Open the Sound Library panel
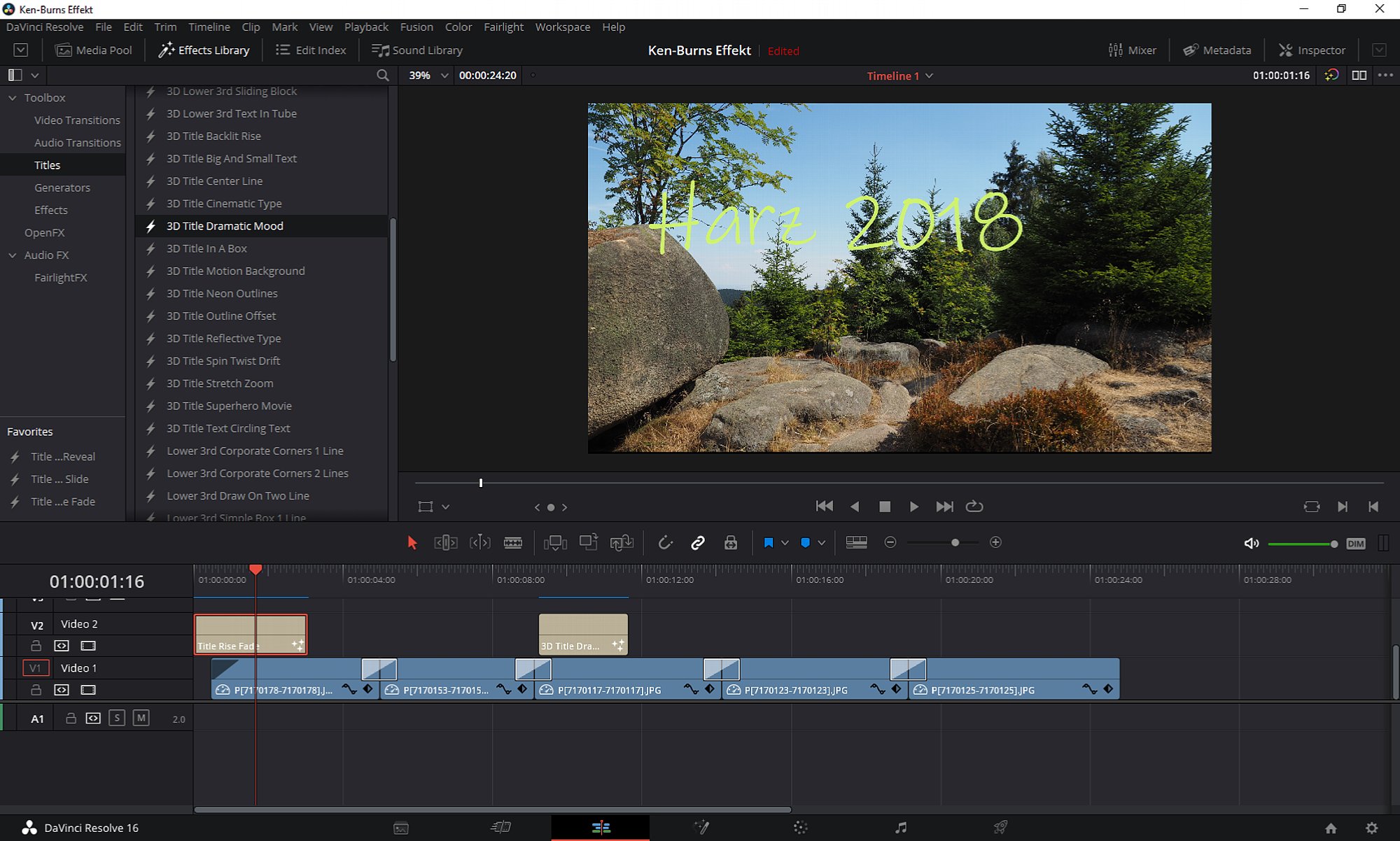 417,50
